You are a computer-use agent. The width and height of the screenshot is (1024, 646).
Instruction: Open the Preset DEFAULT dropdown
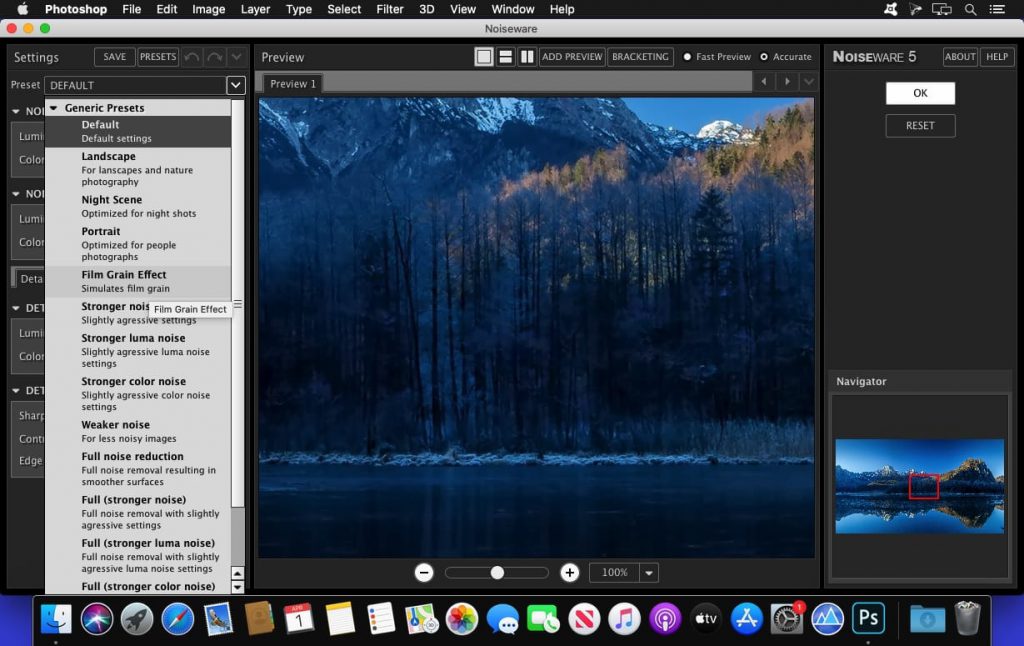click(235, 85)
